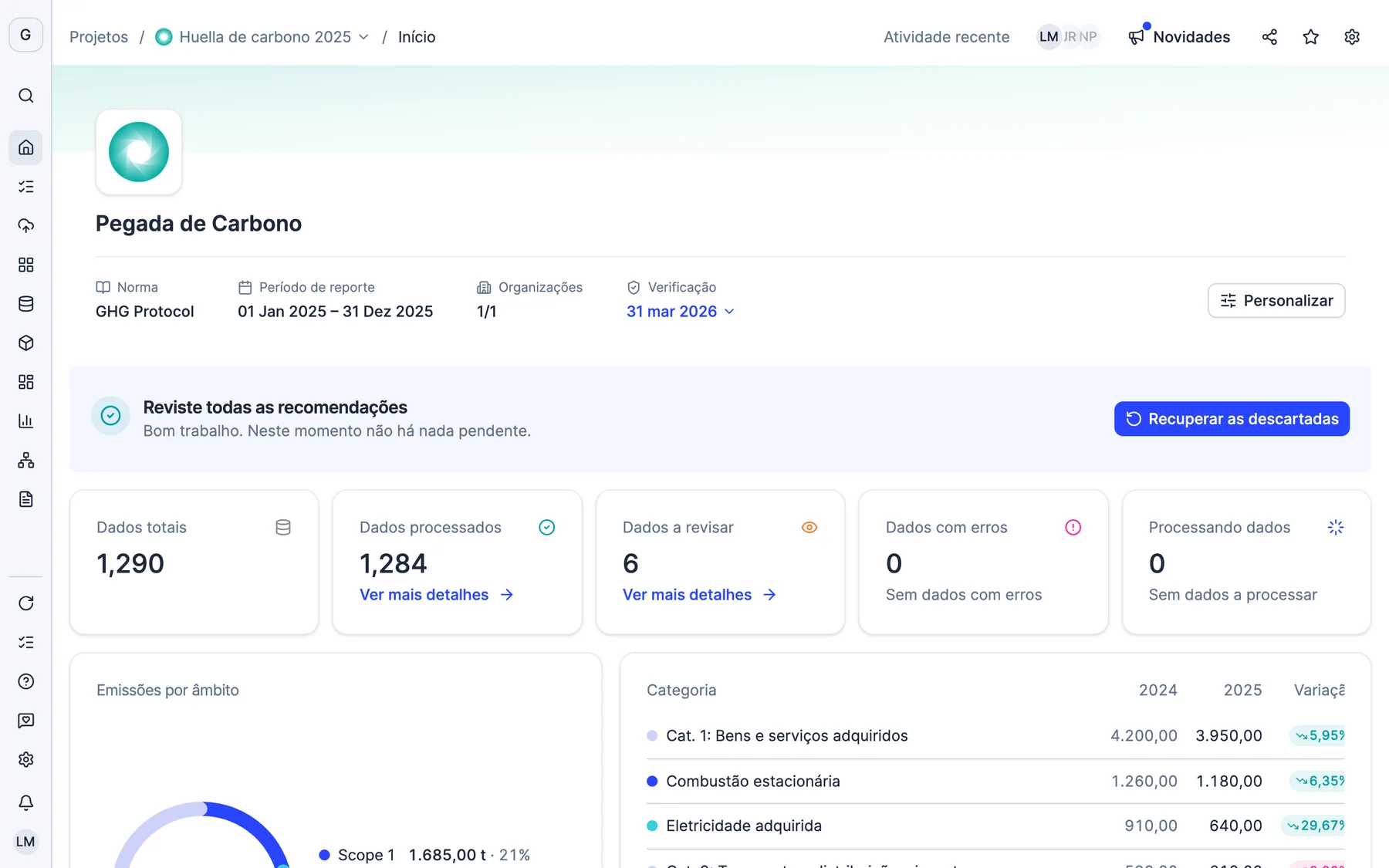Open the search icon in sidebar
This screenshot has width=1389, height=868.
click(x=25, y=96)
